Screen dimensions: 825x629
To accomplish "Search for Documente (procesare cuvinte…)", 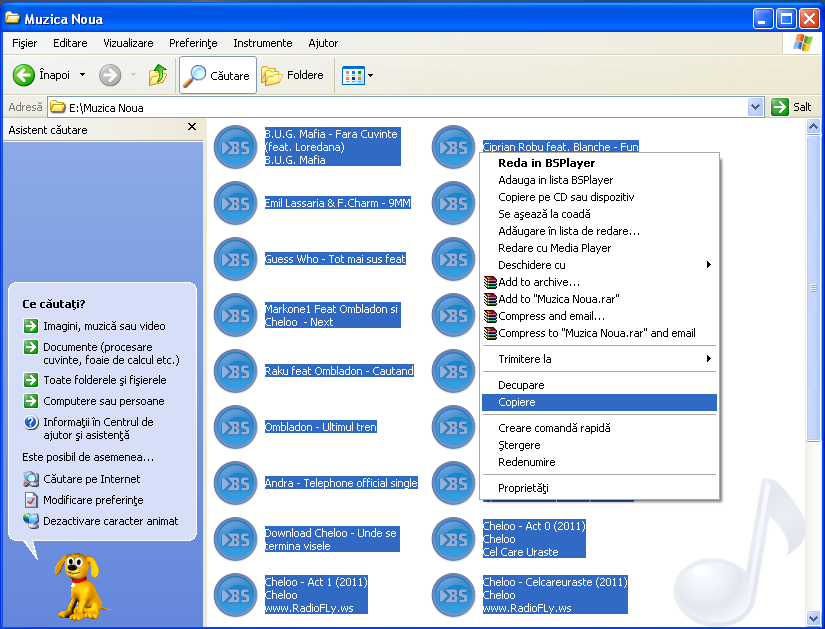I will 102,354.
